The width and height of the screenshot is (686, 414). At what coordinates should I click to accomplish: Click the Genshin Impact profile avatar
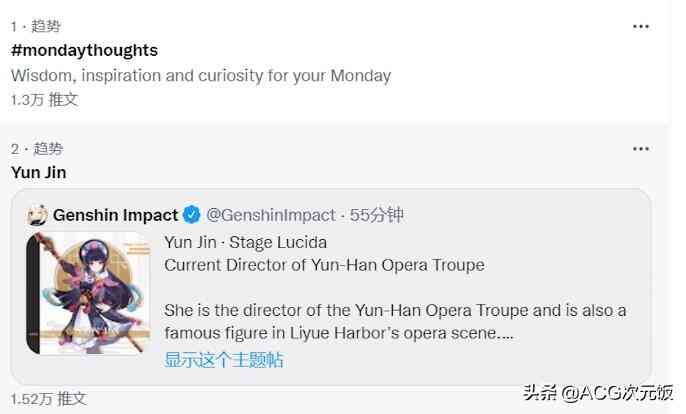(38, 215)
